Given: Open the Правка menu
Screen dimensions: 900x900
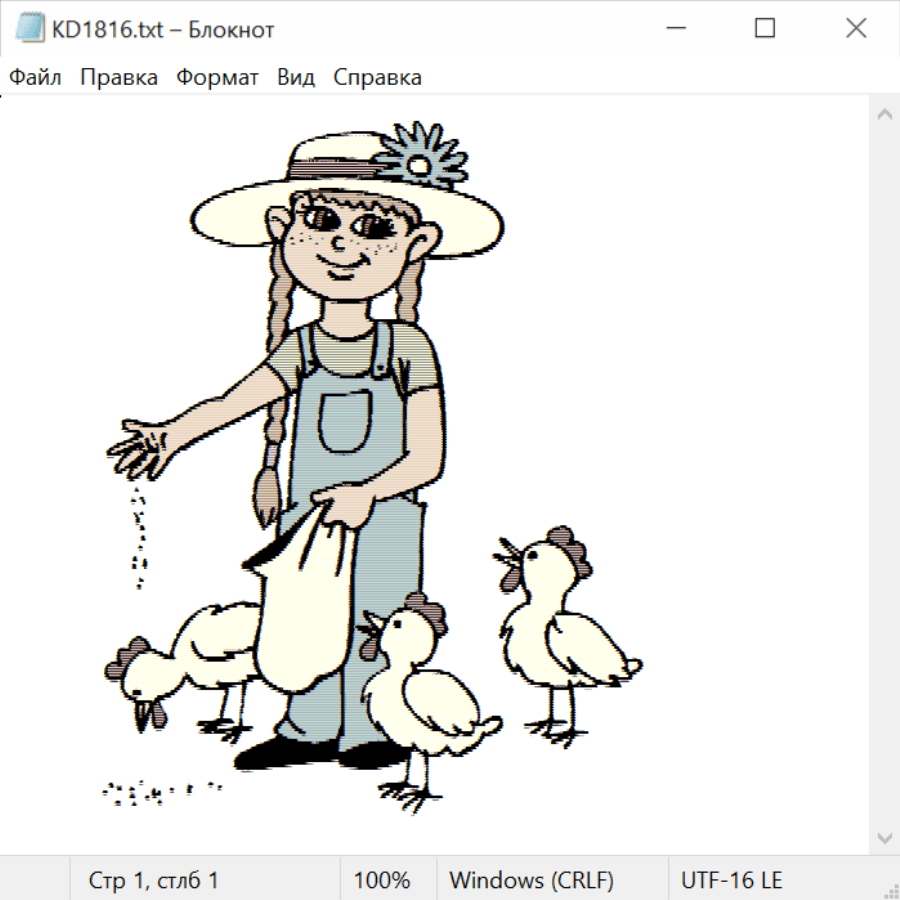Looking at the screenshot, I should coord(118,77).
